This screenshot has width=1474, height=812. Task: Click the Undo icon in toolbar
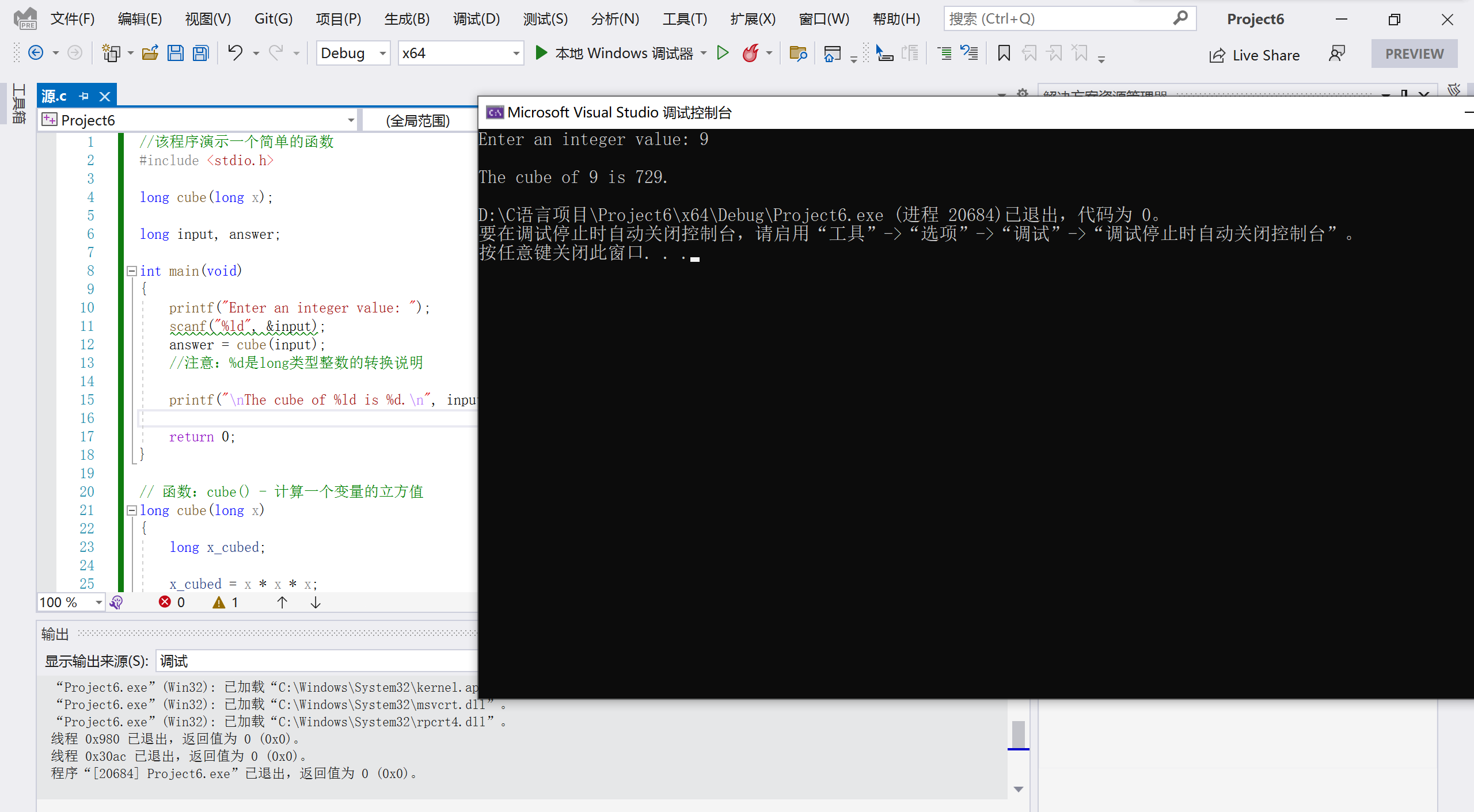234,53
